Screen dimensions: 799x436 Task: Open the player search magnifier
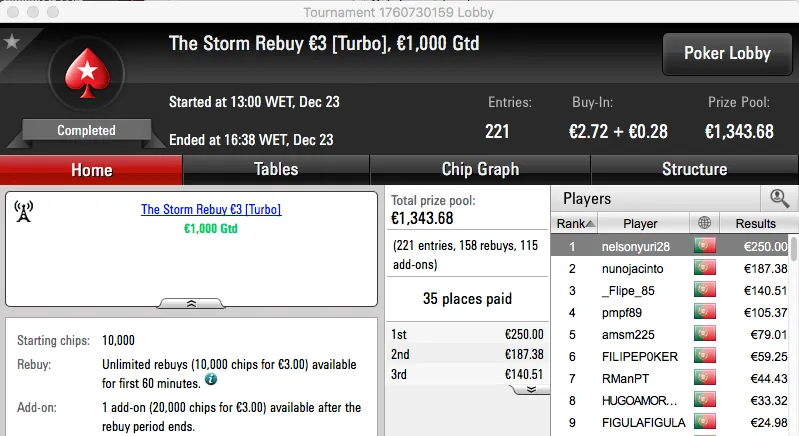779,198
